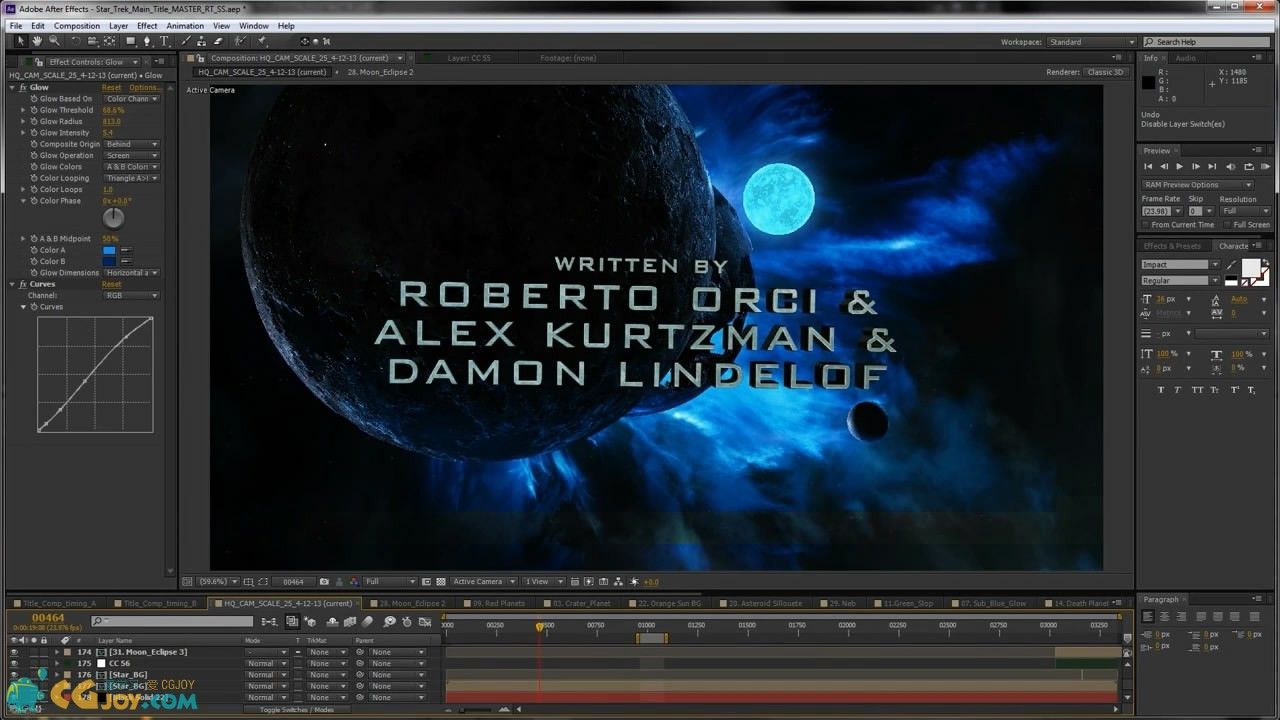1280x720 pixels.
Task: Open the composition flowchart from viewer
Action: (x=619, y=581)
